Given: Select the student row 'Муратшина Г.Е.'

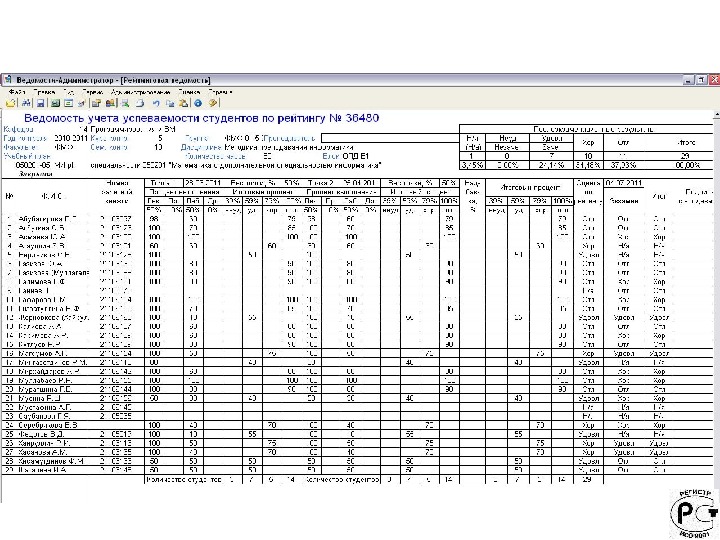Looking at the screenshot, I should coord(357,389).
